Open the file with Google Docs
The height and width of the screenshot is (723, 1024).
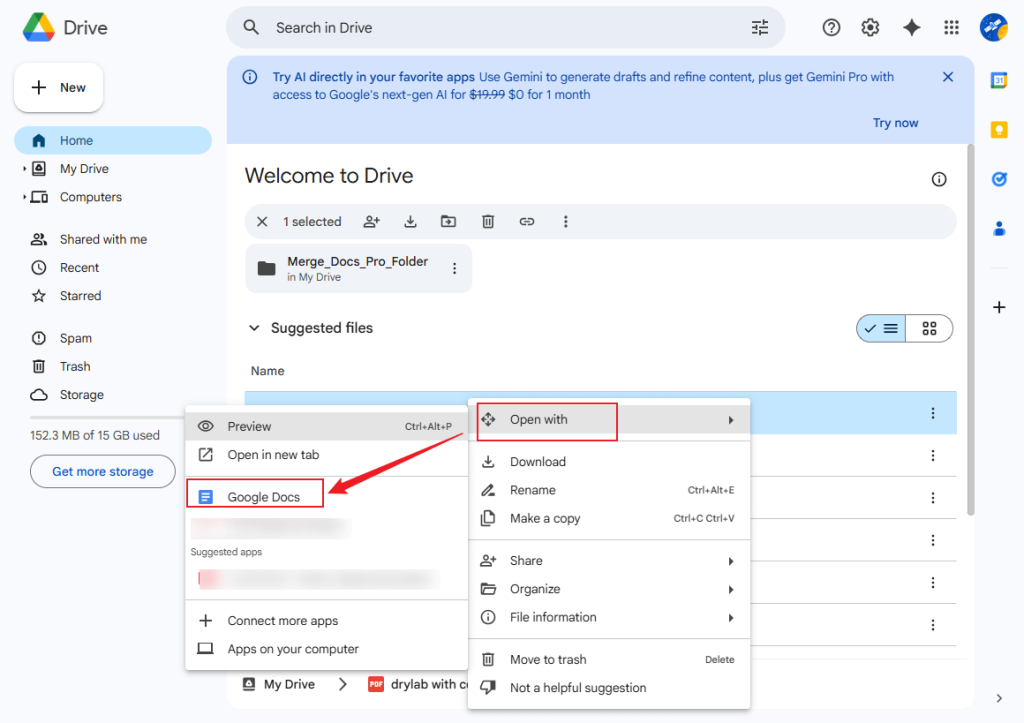tap(255, 492)
